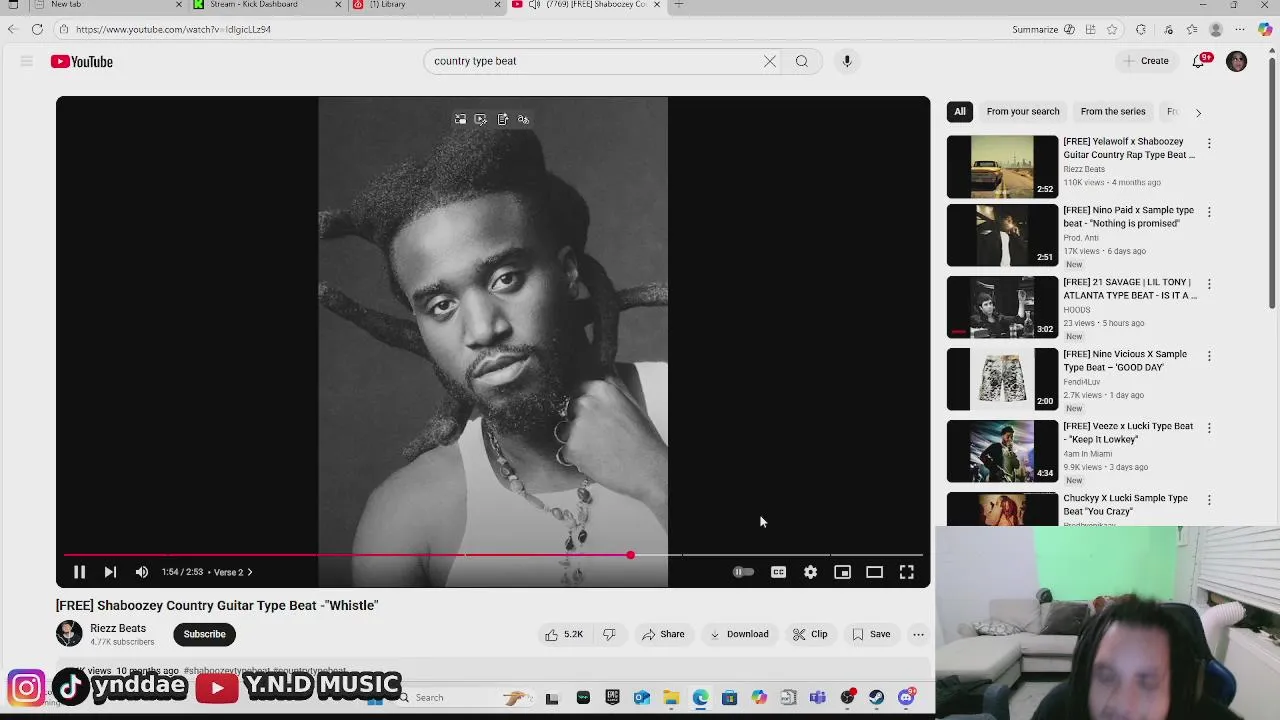Image resolution: width=1280 pixels, height=720 pixels.
Task: Seek by clicking the red progress bar
Action: click(346, 554)
